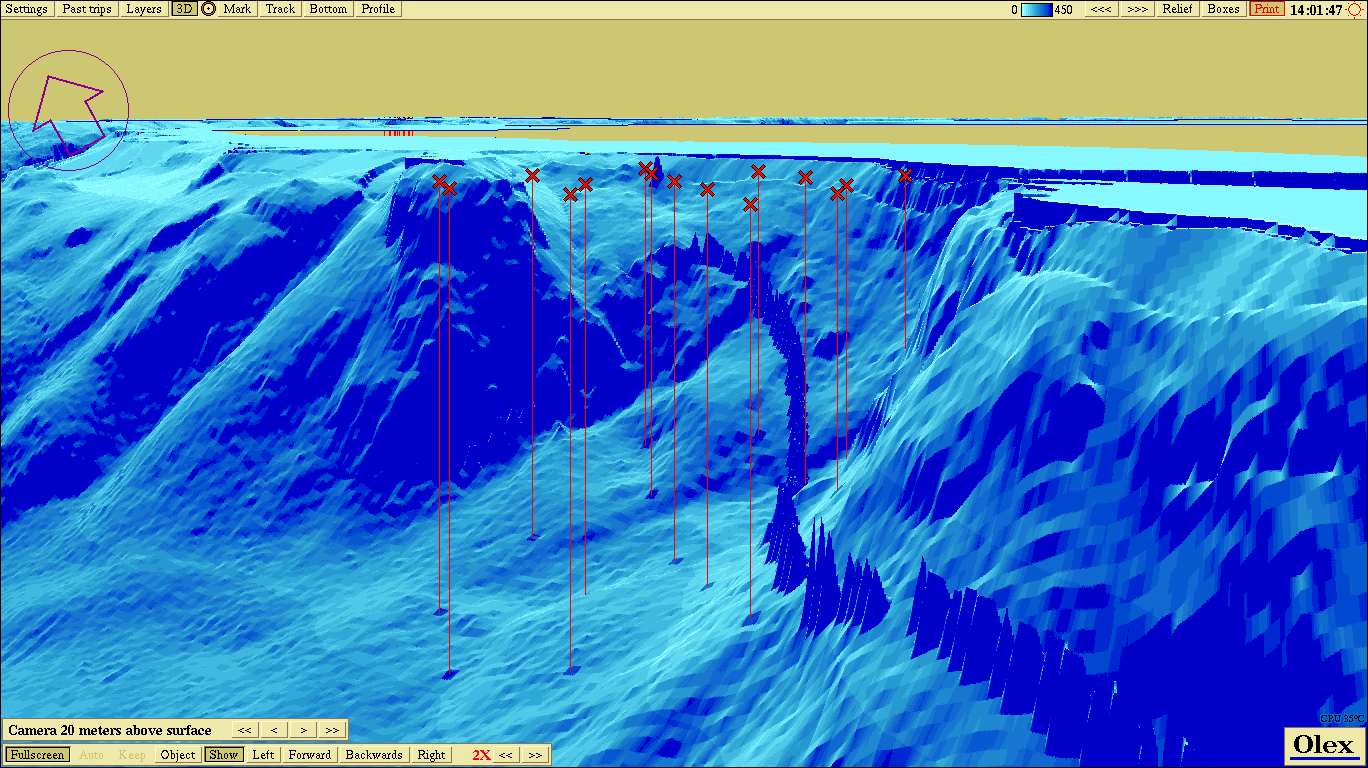This screenshot has height=768, width=1368.
Task: Toggle the Object button
Action: pos(178,755)
